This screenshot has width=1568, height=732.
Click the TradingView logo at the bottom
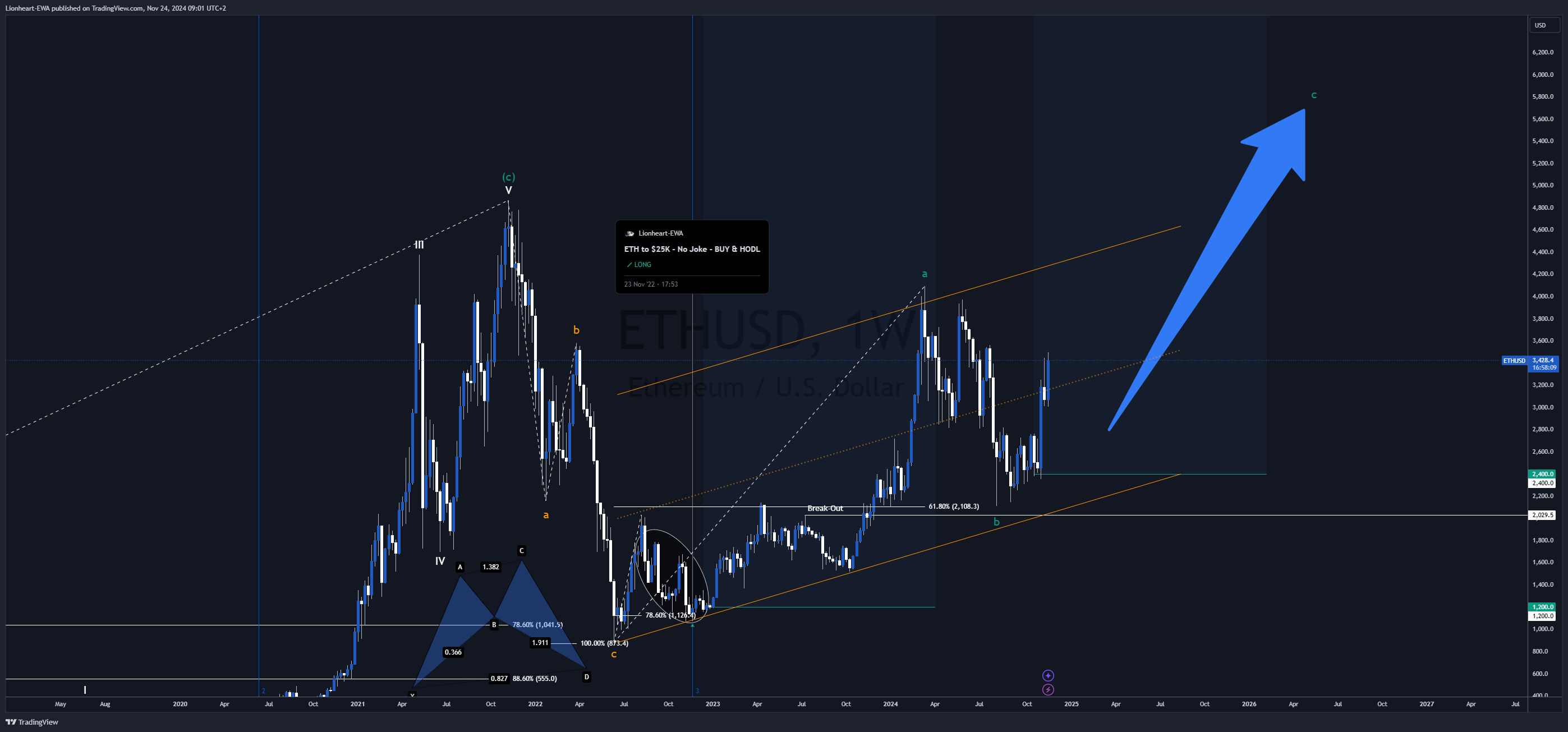pyautogui.click(x=31, y=722)
